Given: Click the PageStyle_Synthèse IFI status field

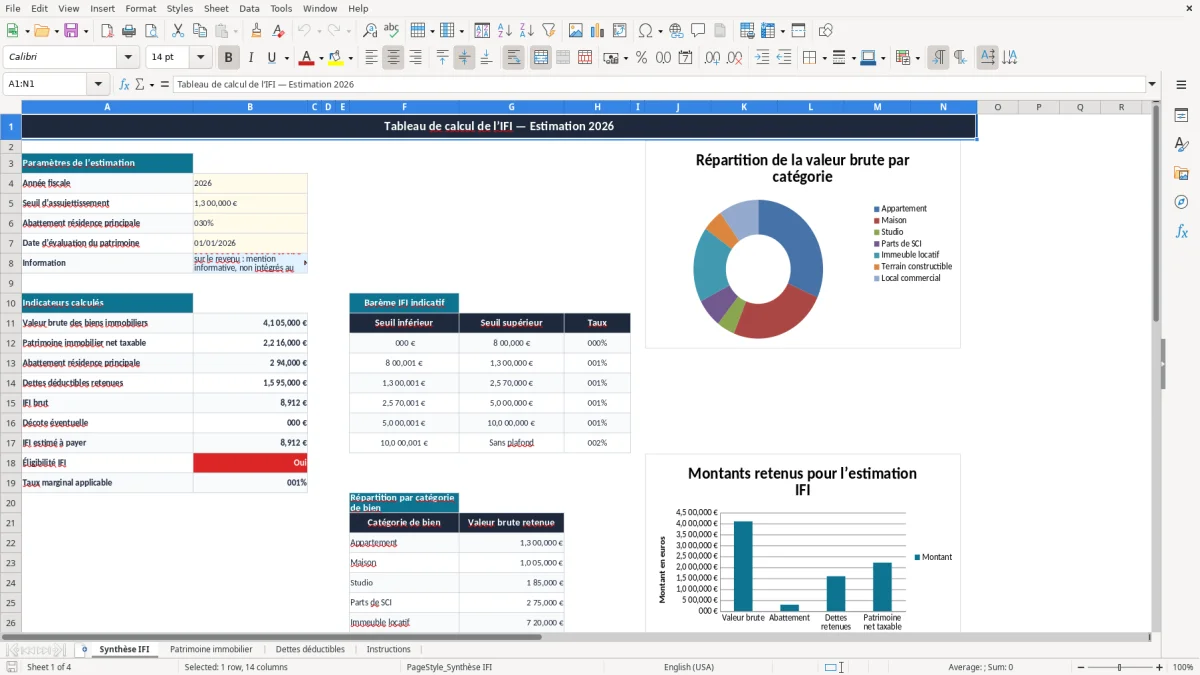Looking at the screenshot, I should [x=449, y=667].
